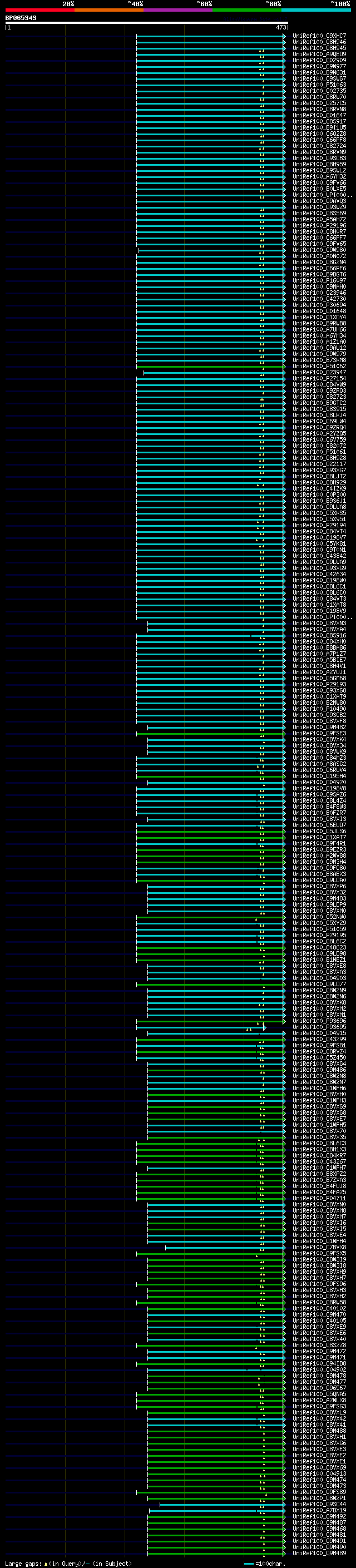Select the UniRef100_Q9FSE3 label
Viewport: 356px width, 1568px height.
click(319, 734)
